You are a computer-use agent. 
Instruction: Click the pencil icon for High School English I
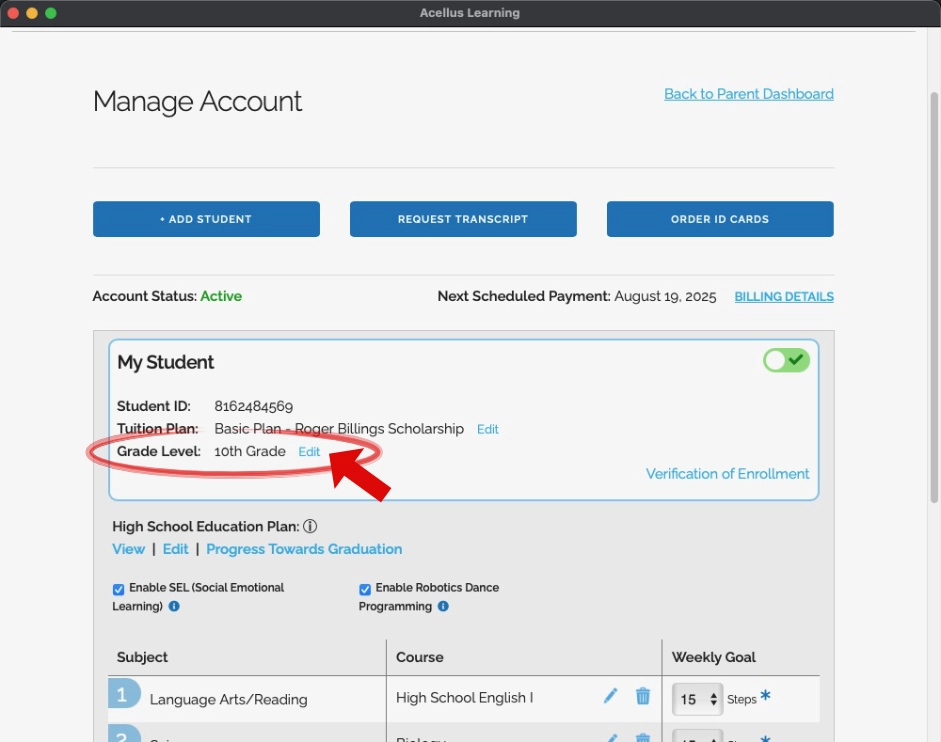tap(611, 696)
